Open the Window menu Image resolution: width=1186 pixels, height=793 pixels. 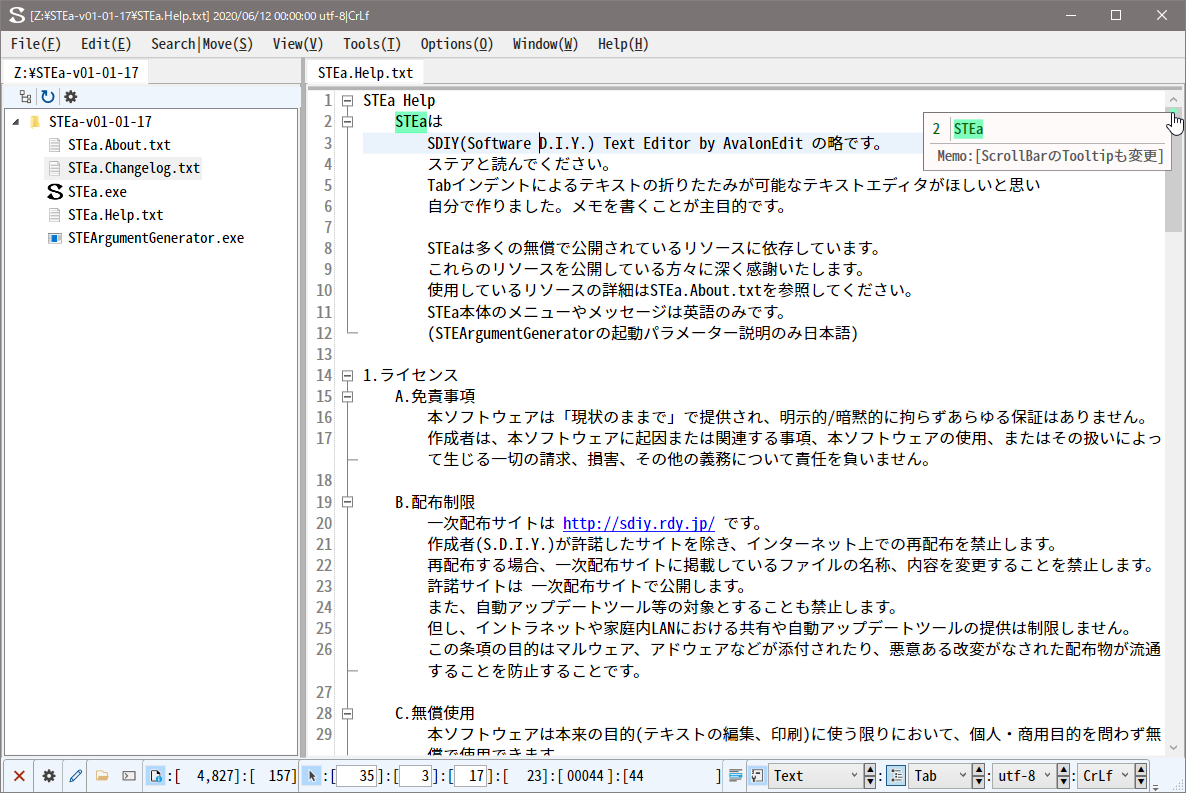click(545, 44)
